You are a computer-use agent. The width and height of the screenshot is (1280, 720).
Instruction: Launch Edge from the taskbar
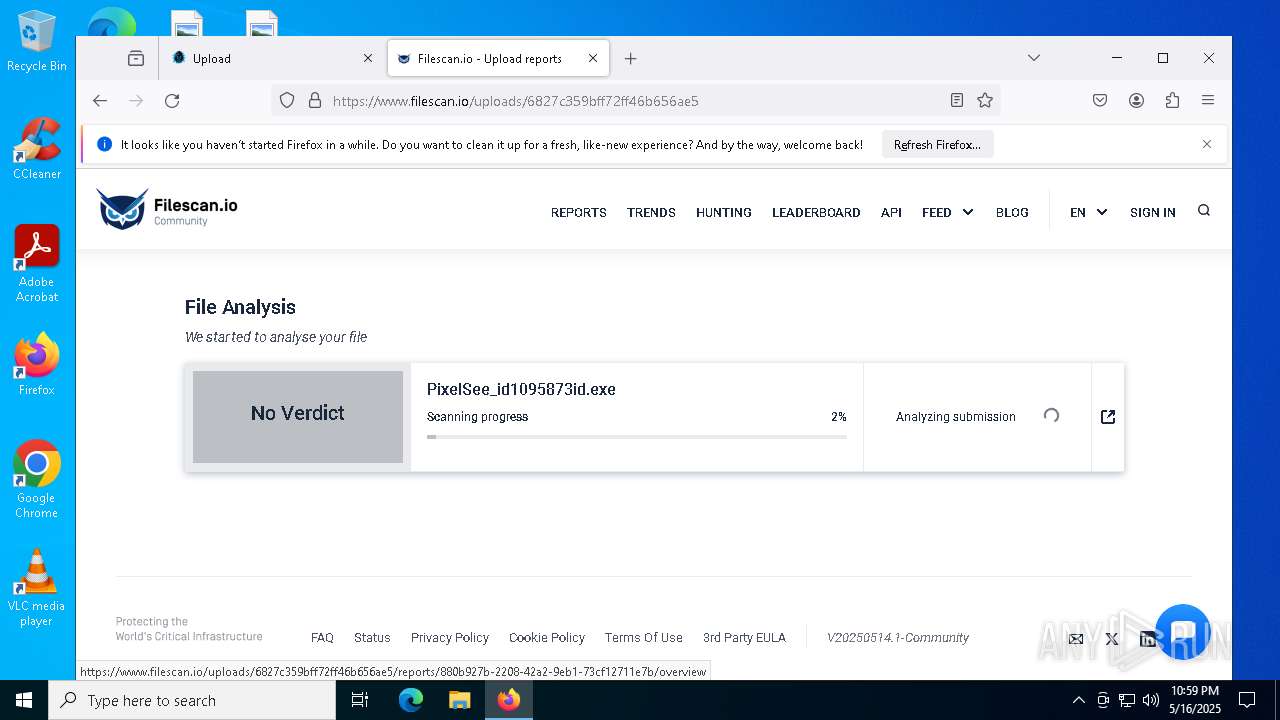point(411,700)
